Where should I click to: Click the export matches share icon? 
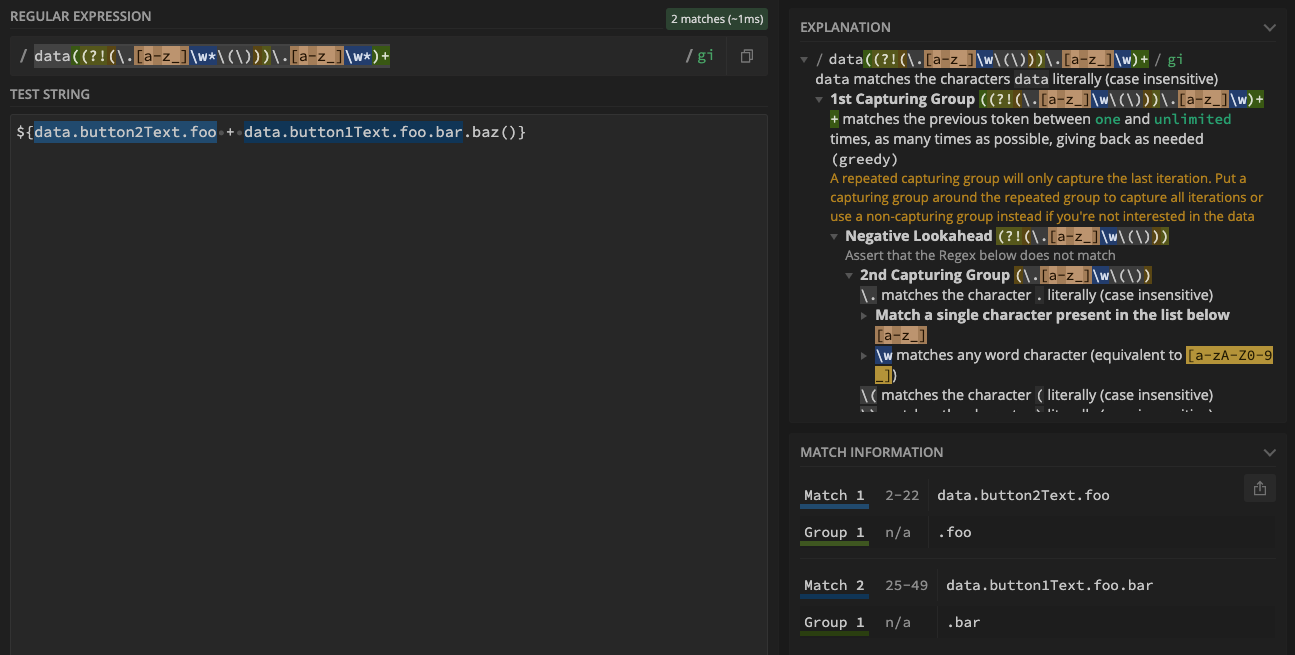click(1259, 488)
